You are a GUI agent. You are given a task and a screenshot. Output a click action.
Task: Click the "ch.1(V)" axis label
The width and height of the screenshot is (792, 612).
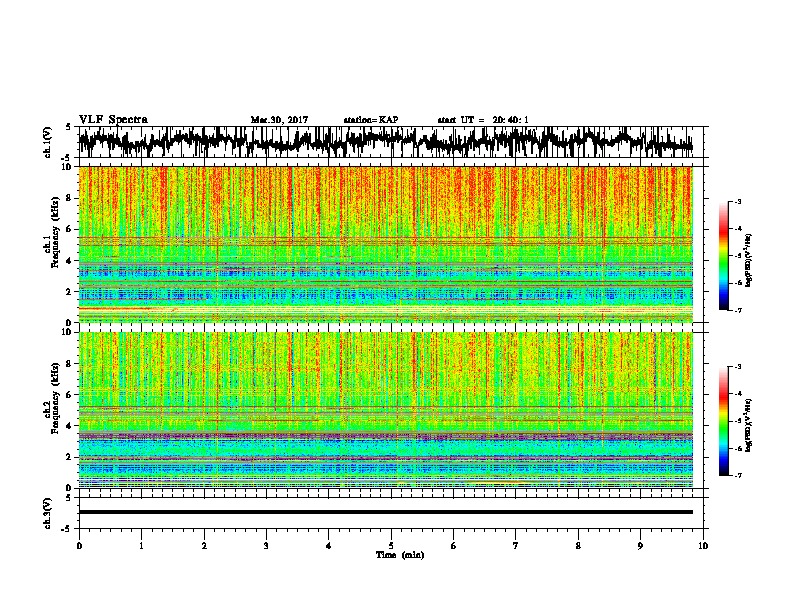coord(47,142)
